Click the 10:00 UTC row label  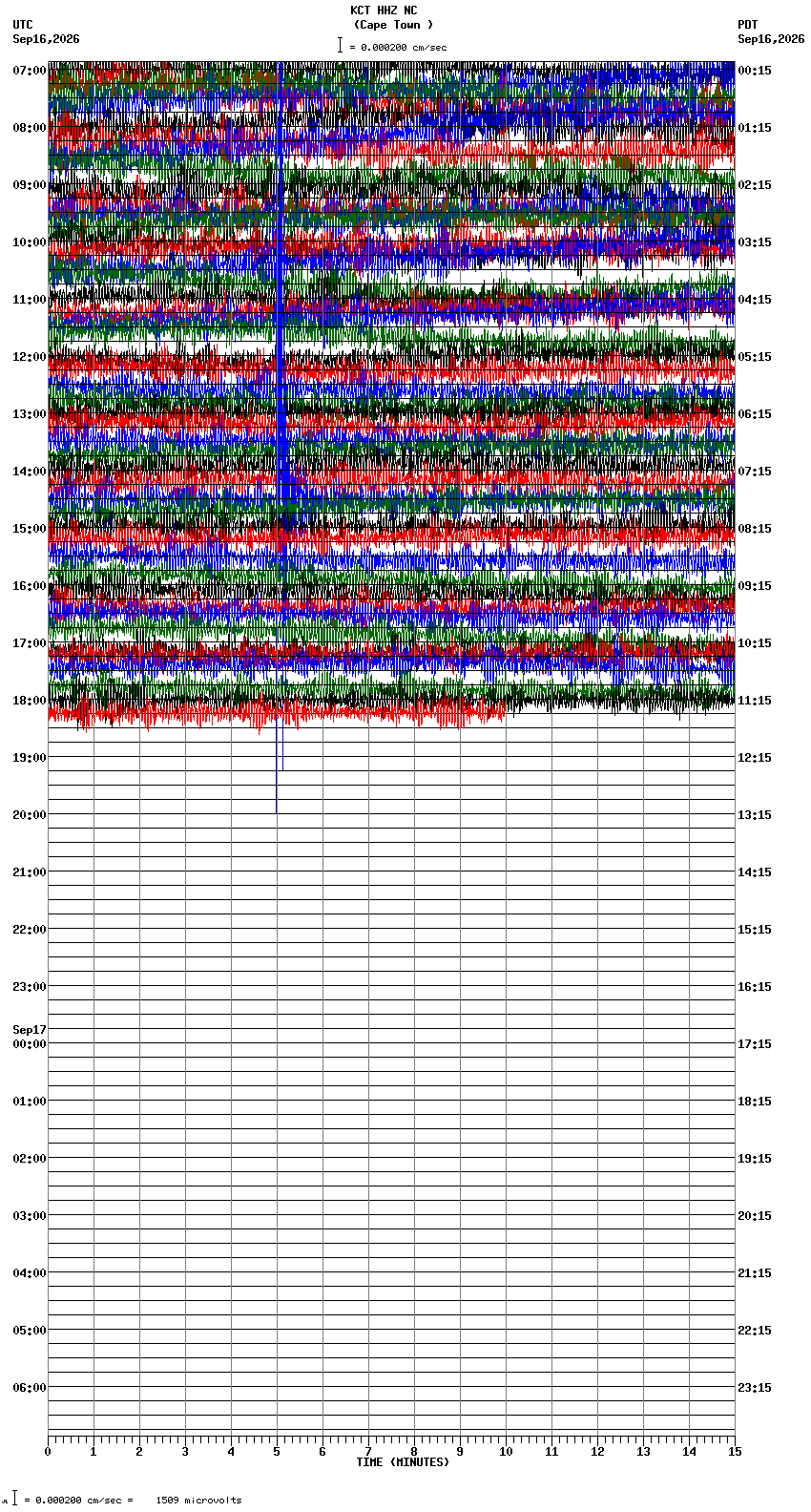click(29, 242)
